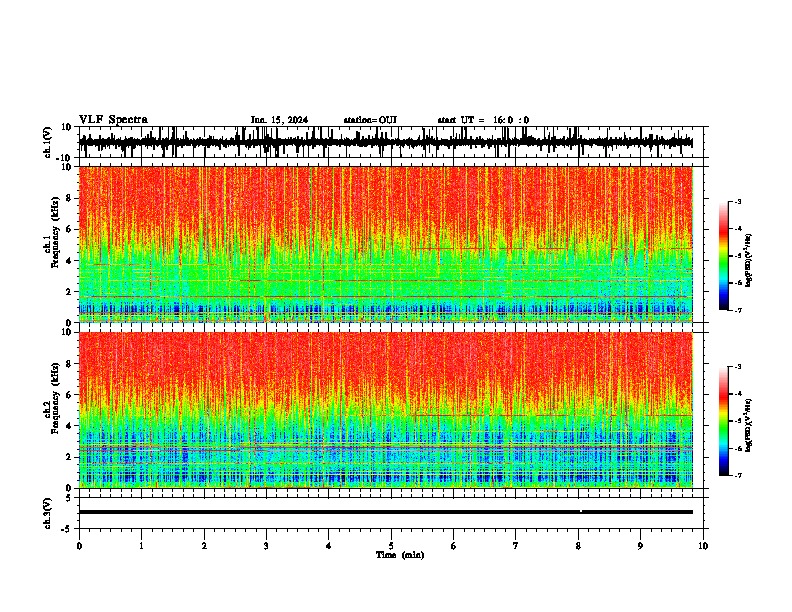Click the small white gap in ch.3 trace
This screenshot has height=612, width=792.
(x=581, y=512)
